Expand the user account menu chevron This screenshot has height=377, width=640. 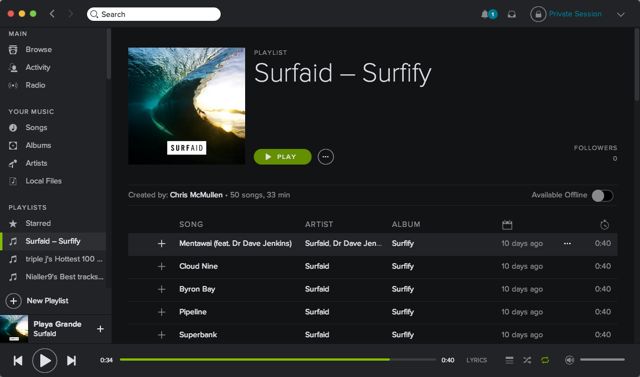click(x=621, y=15)
